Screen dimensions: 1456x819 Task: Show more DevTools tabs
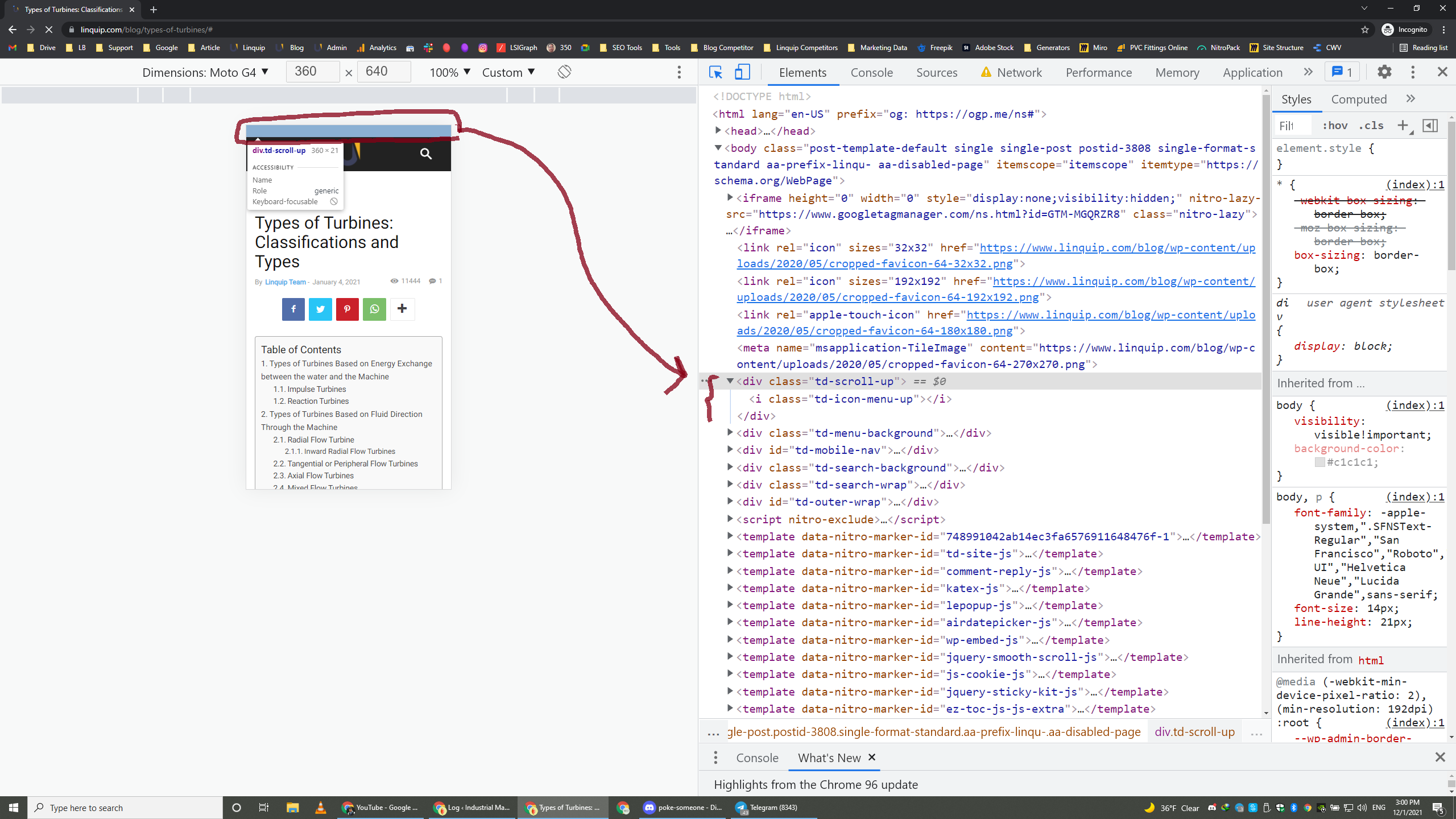pyautogui.click(x=1308, y=72)
